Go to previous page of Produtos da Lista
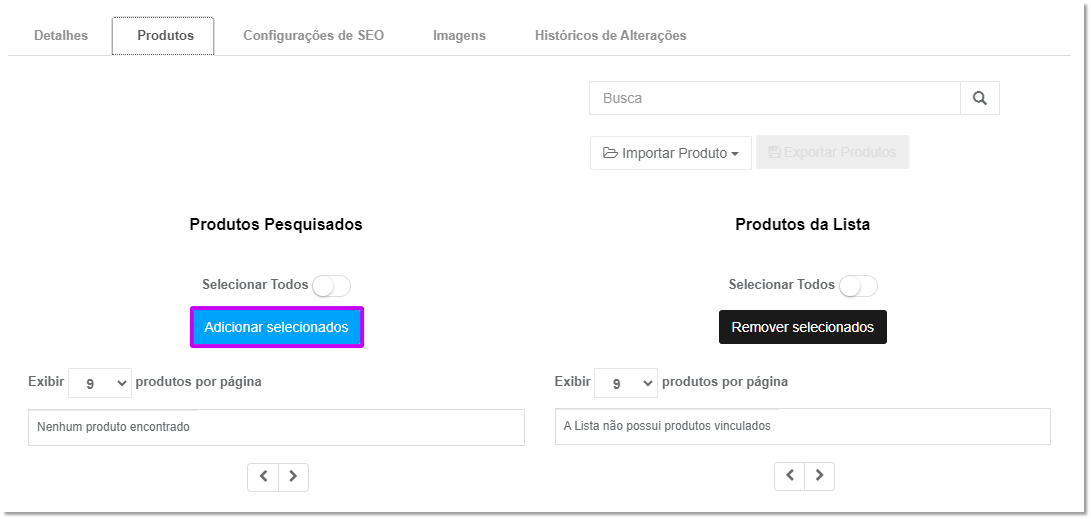This screenshot has height=519, width=1091. coord(790,476)
